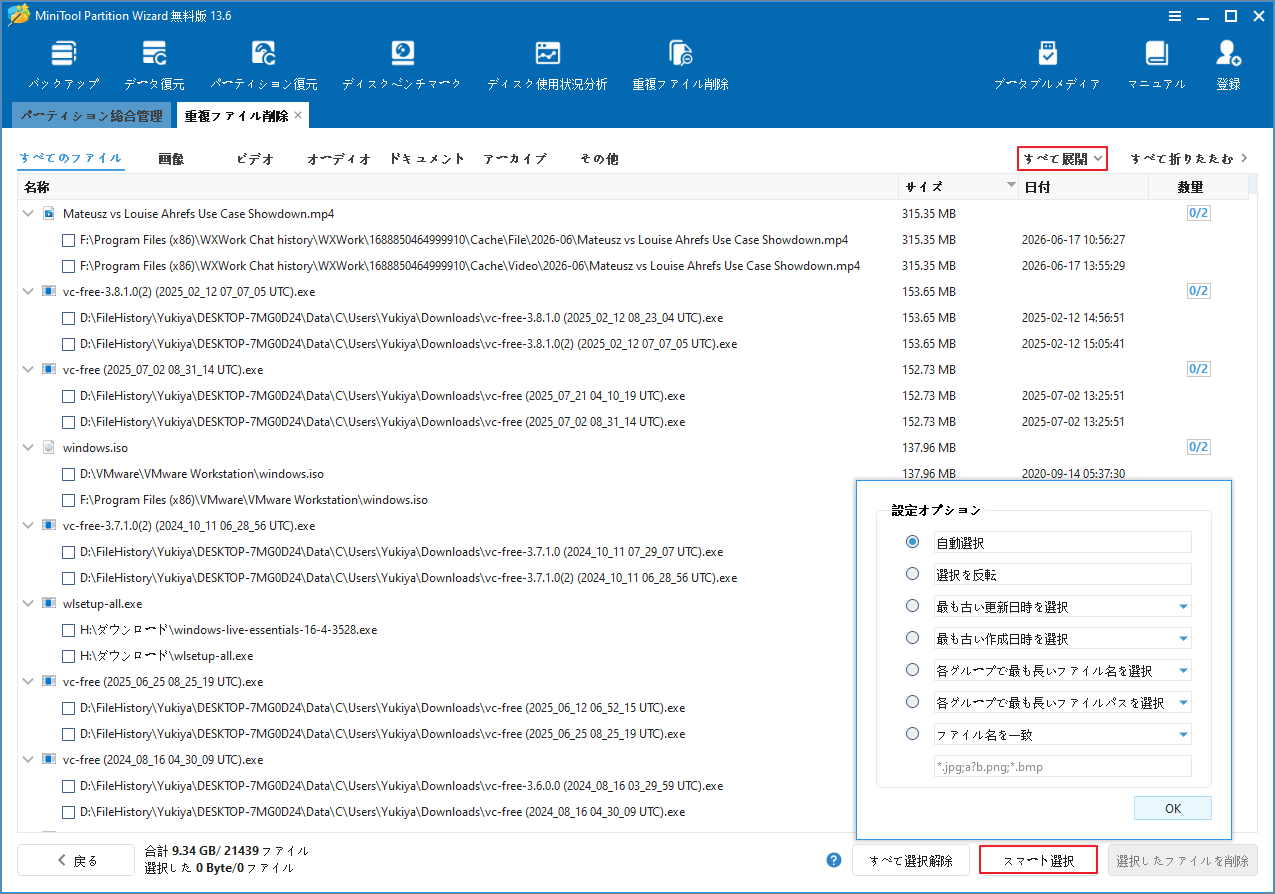The image size is (1275, 894).
Task: Click the sort arrow on サイズ column
Action: point(1011,187)
